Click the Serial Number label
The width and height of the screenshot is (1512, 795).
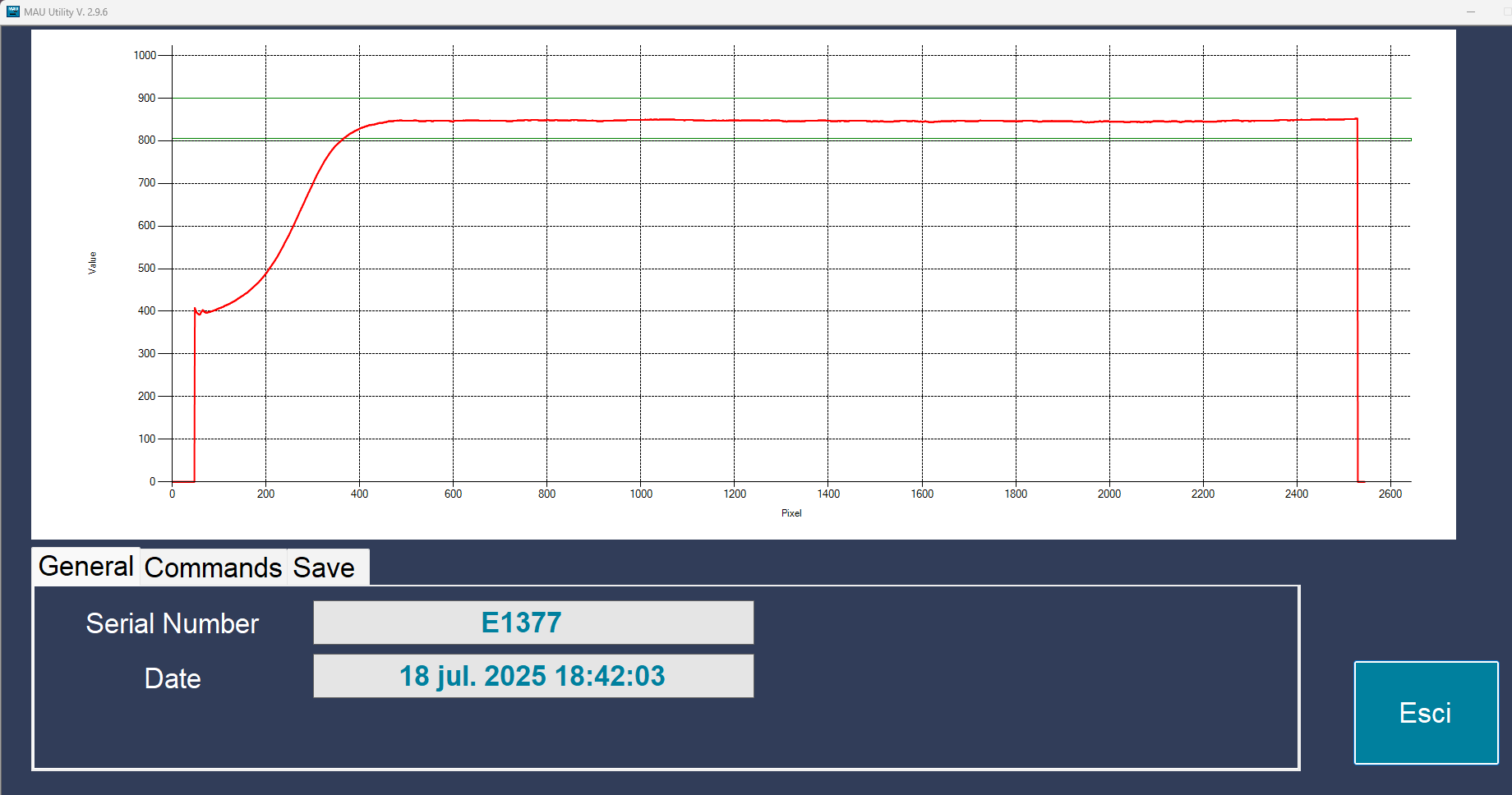(173, 623)
